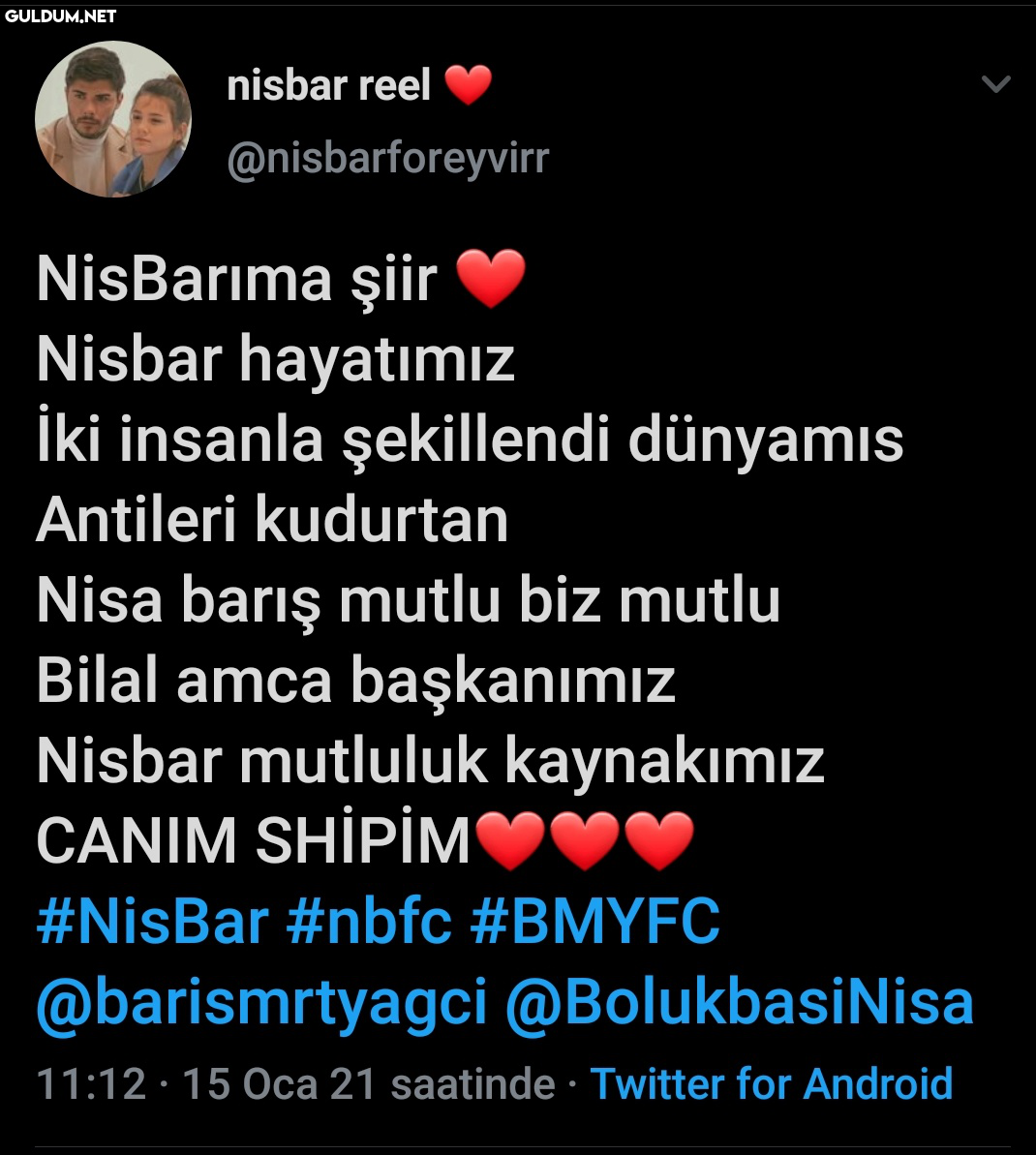Open the nisbar reel profile picture
The height and width of the screenshot is (1155, 1036).
(113, 119)
